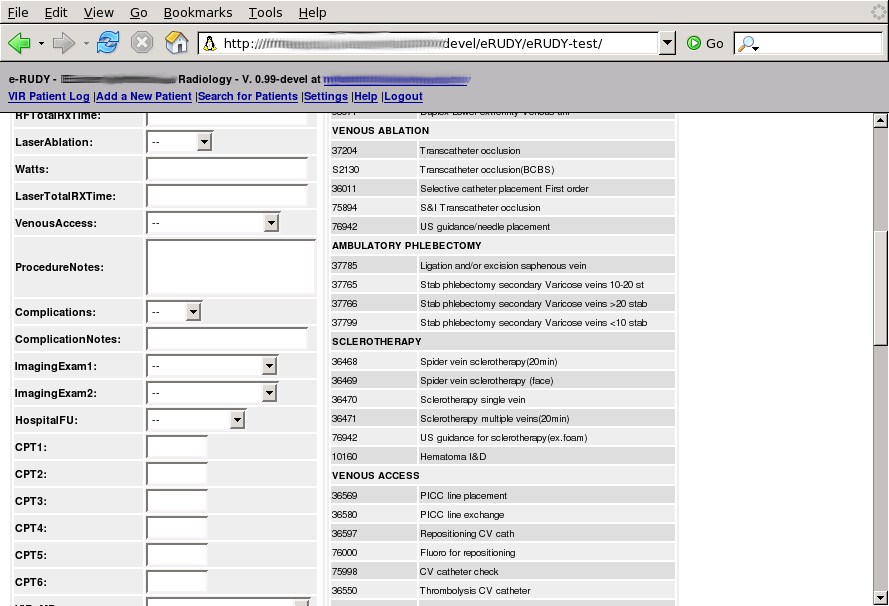Click code 10160 Hematoma I&D
Screen dimensions: 889x606
(503, 456)
